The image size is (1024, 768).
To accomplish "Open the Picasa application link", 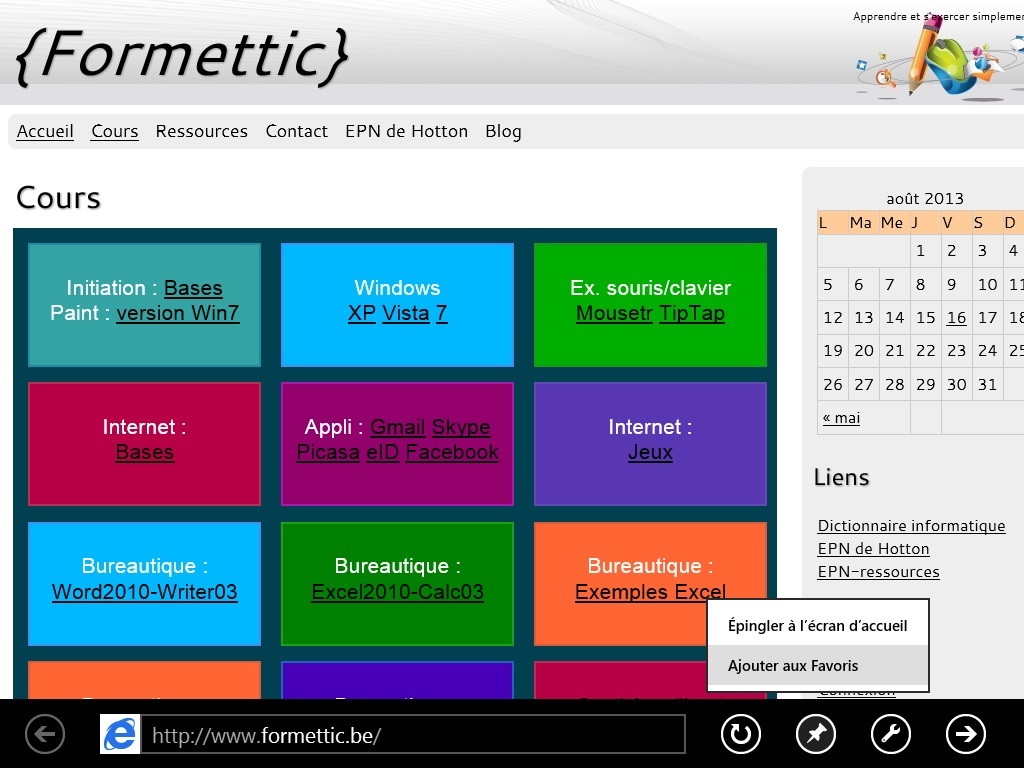I will 328,453.
